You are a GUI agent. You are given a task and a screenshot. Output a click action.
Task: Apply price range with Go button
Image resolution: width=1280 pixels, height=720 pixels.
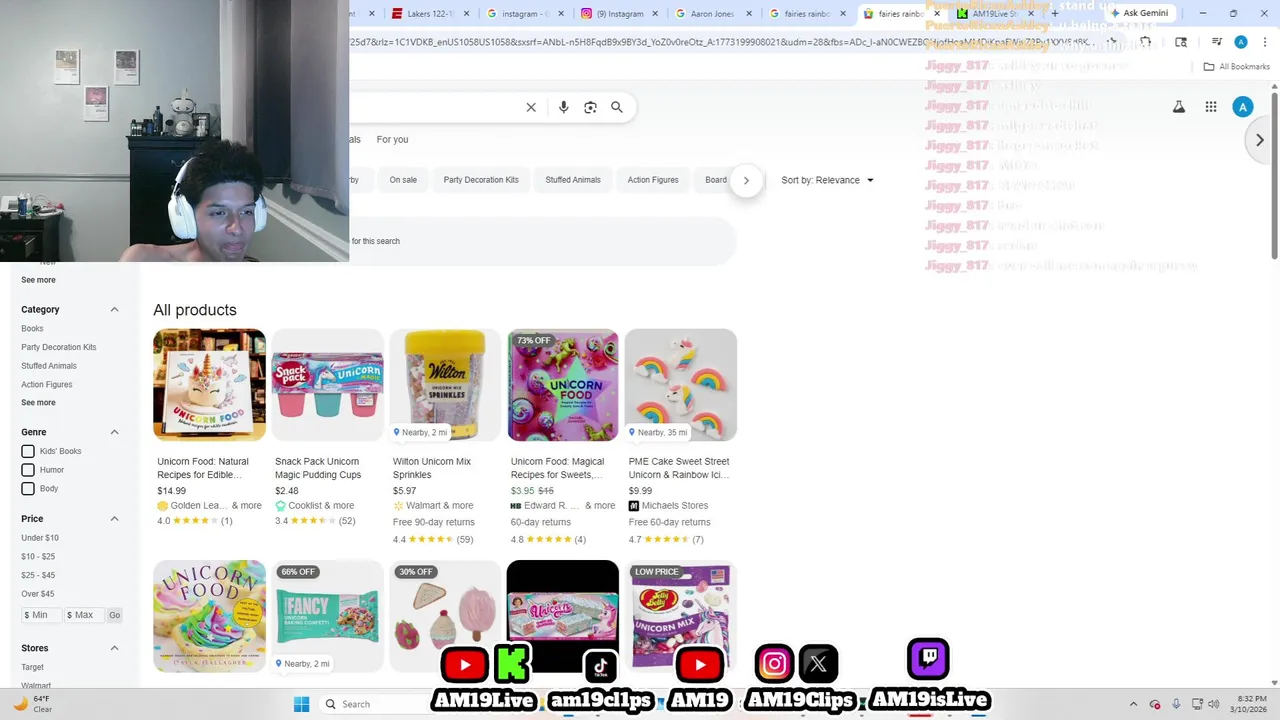[x=114, y=615]
